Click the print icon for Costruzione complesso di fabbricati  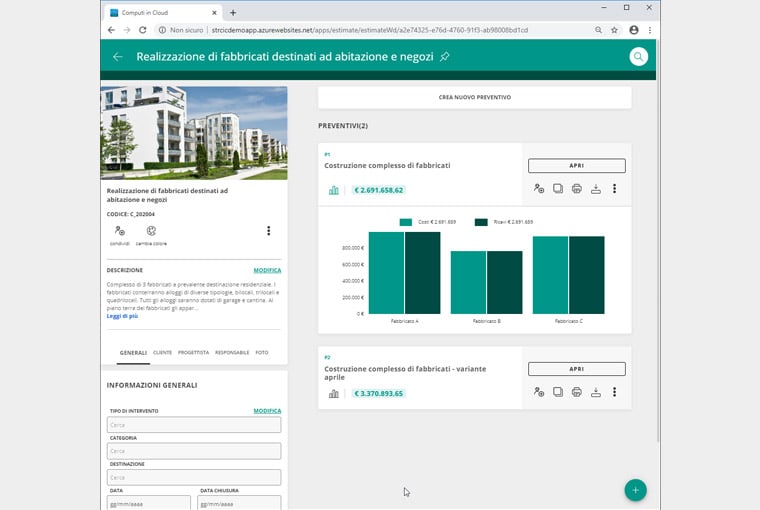tap(577, 189)
